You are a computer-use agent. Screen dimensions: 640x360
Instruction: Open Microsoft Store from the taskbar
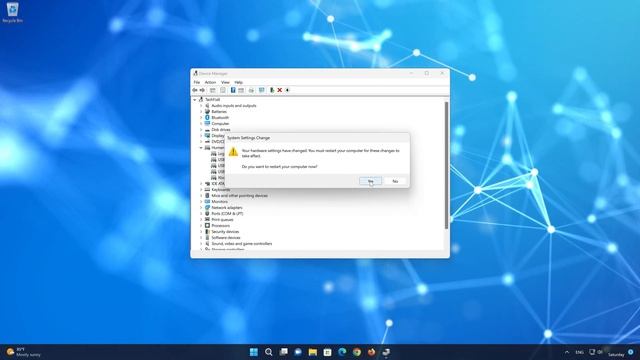[x=327, y=352]
